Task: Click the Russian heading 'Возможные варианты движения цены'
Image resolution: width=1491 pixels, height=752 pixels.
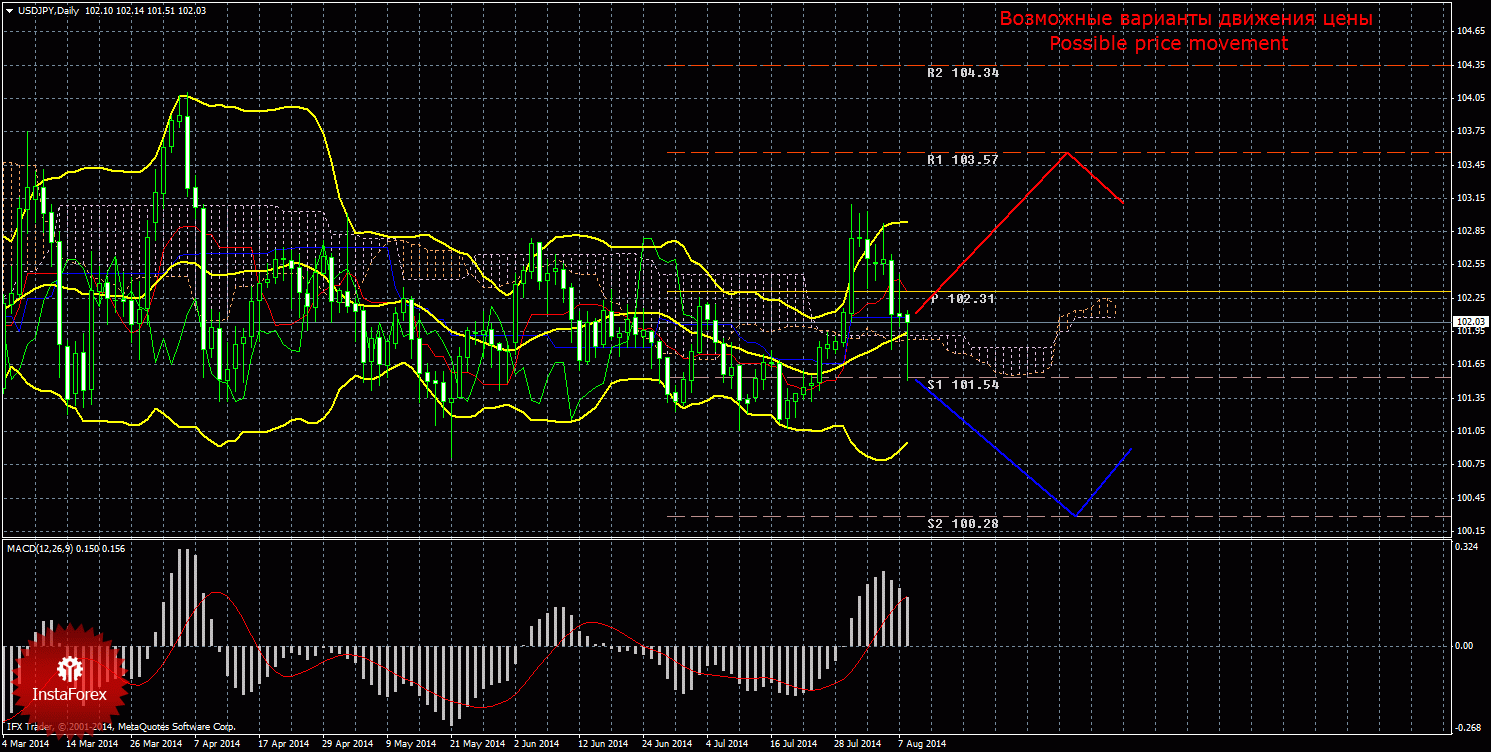Action: click(1186, 20)
